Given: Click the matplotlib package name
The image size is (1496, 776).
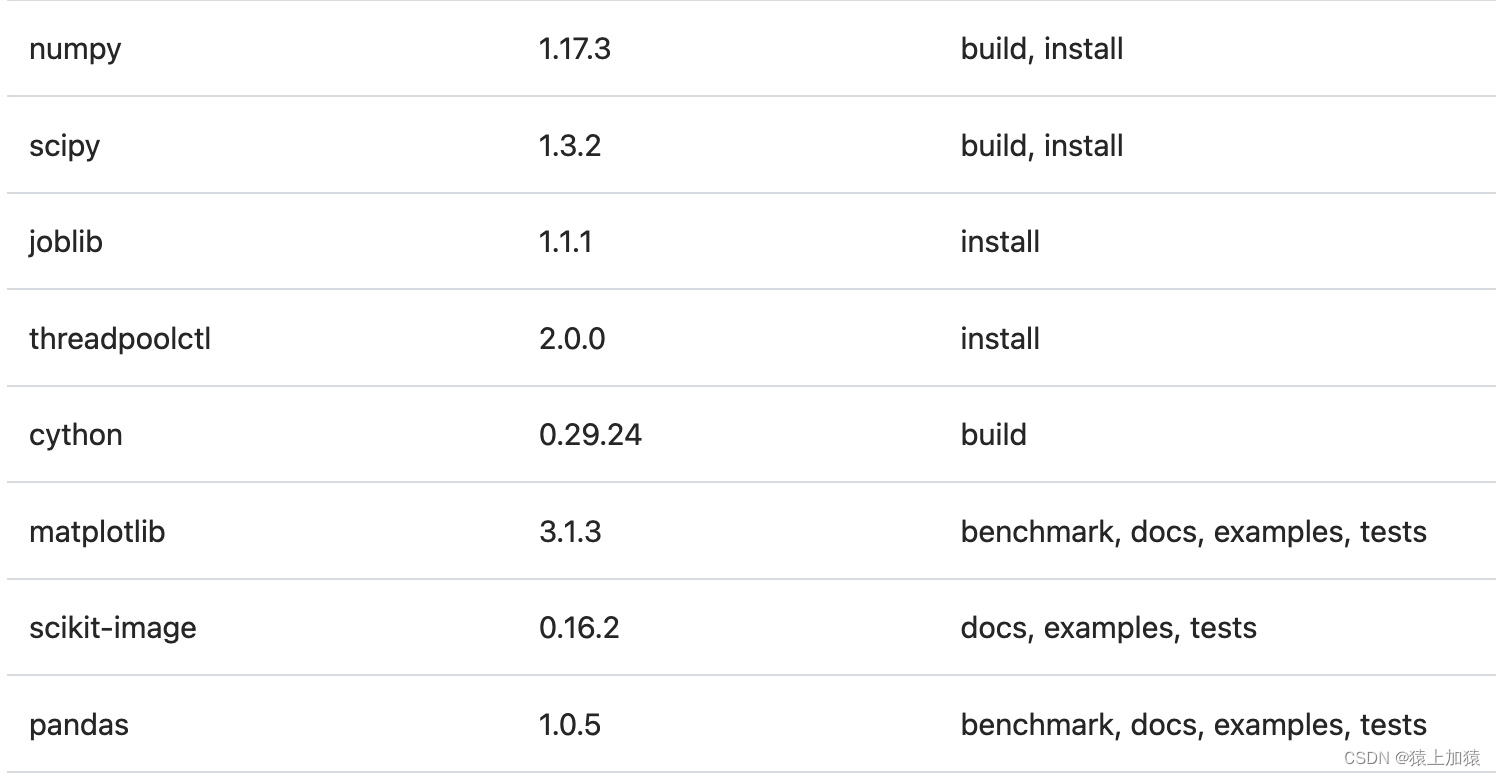Looking at the screenshot, I should point(97,532).
